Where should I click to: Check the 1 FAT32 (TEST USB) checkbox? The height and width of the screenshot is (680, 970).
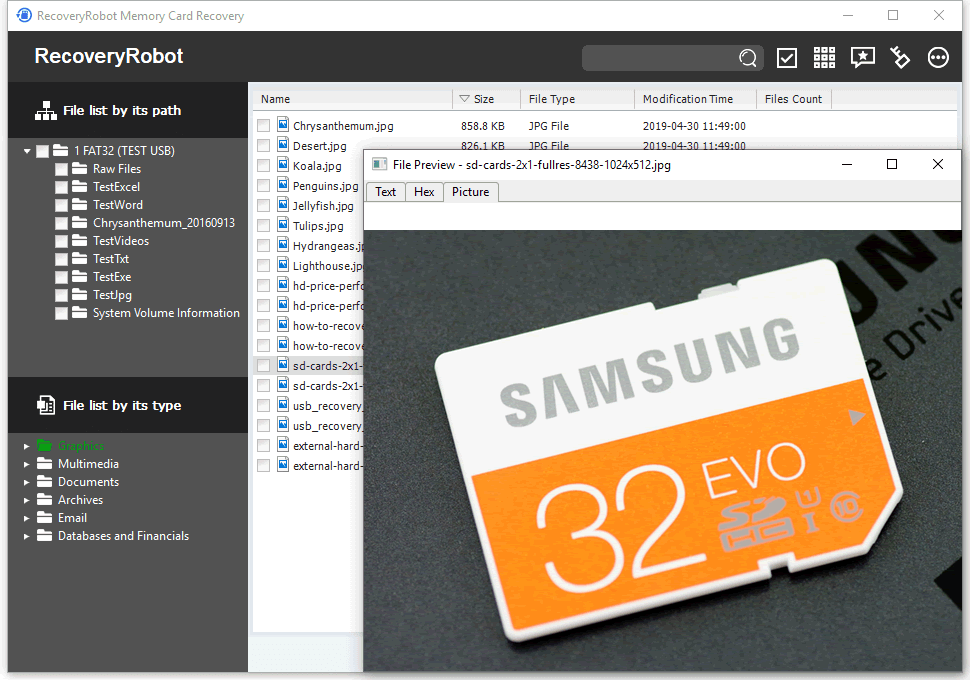[43, 151]
